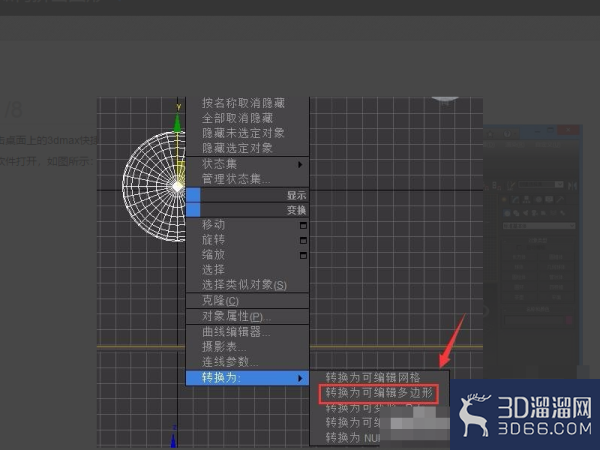
Task: Collapse 对象类型 rollout header
Action: pos(538,240)
